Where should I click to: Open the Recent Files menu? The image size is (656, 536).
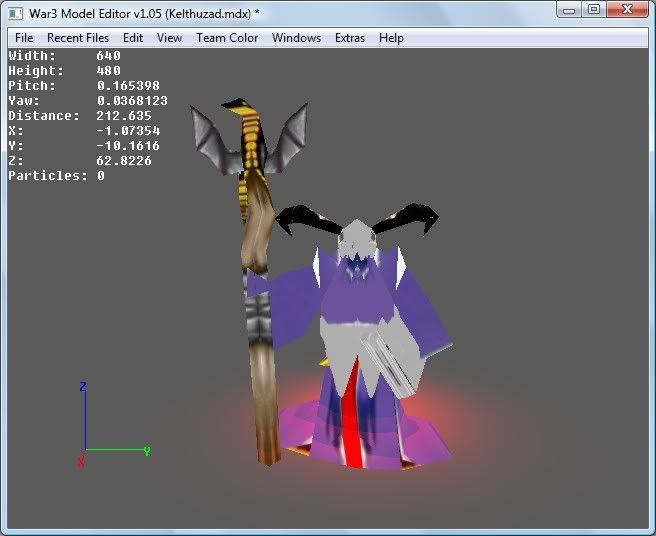(78, 38)
